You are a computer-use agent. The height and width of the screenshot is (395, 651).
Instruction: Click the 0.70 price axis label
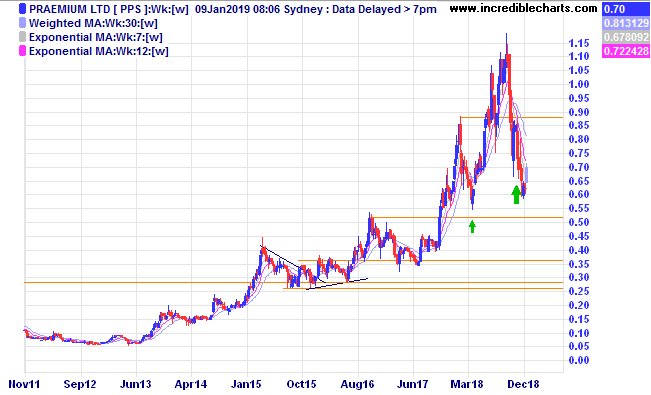click(579, 167)
